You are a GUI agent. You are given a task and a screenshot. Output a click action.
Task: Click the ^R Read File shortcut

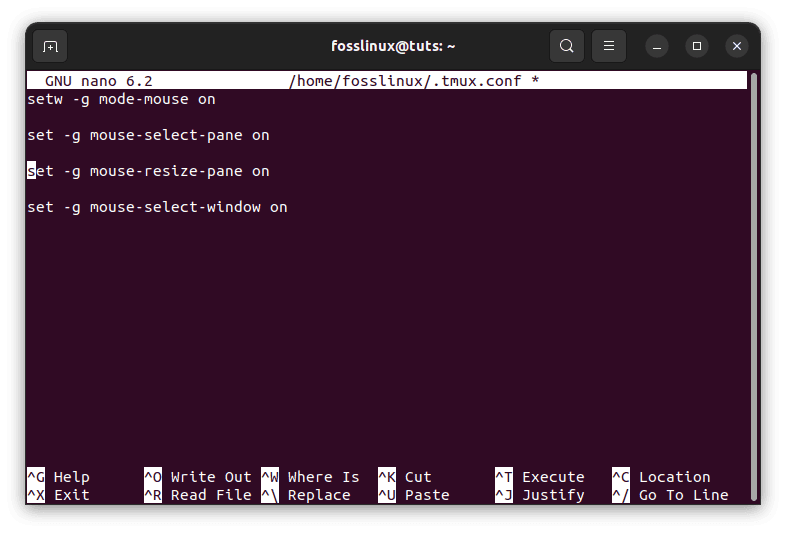click(x=197, y=495)
